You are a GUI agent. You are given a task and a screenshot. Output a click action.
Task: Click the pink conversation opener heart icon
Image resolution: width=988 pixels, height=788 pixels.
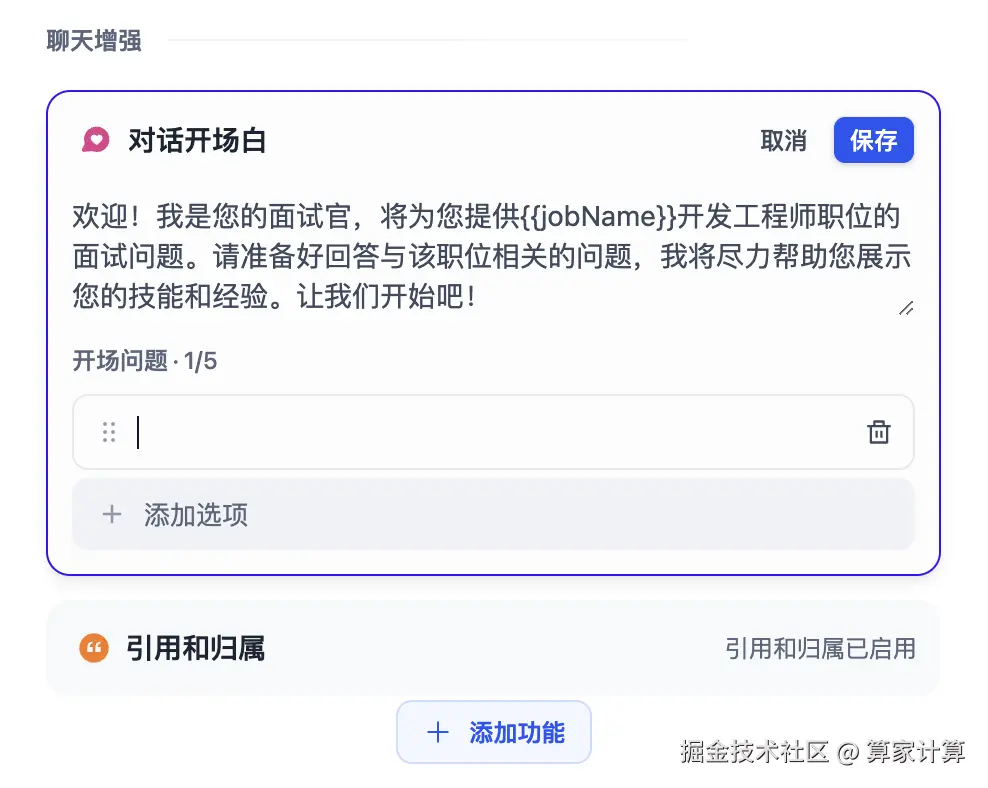pos(96,140)
